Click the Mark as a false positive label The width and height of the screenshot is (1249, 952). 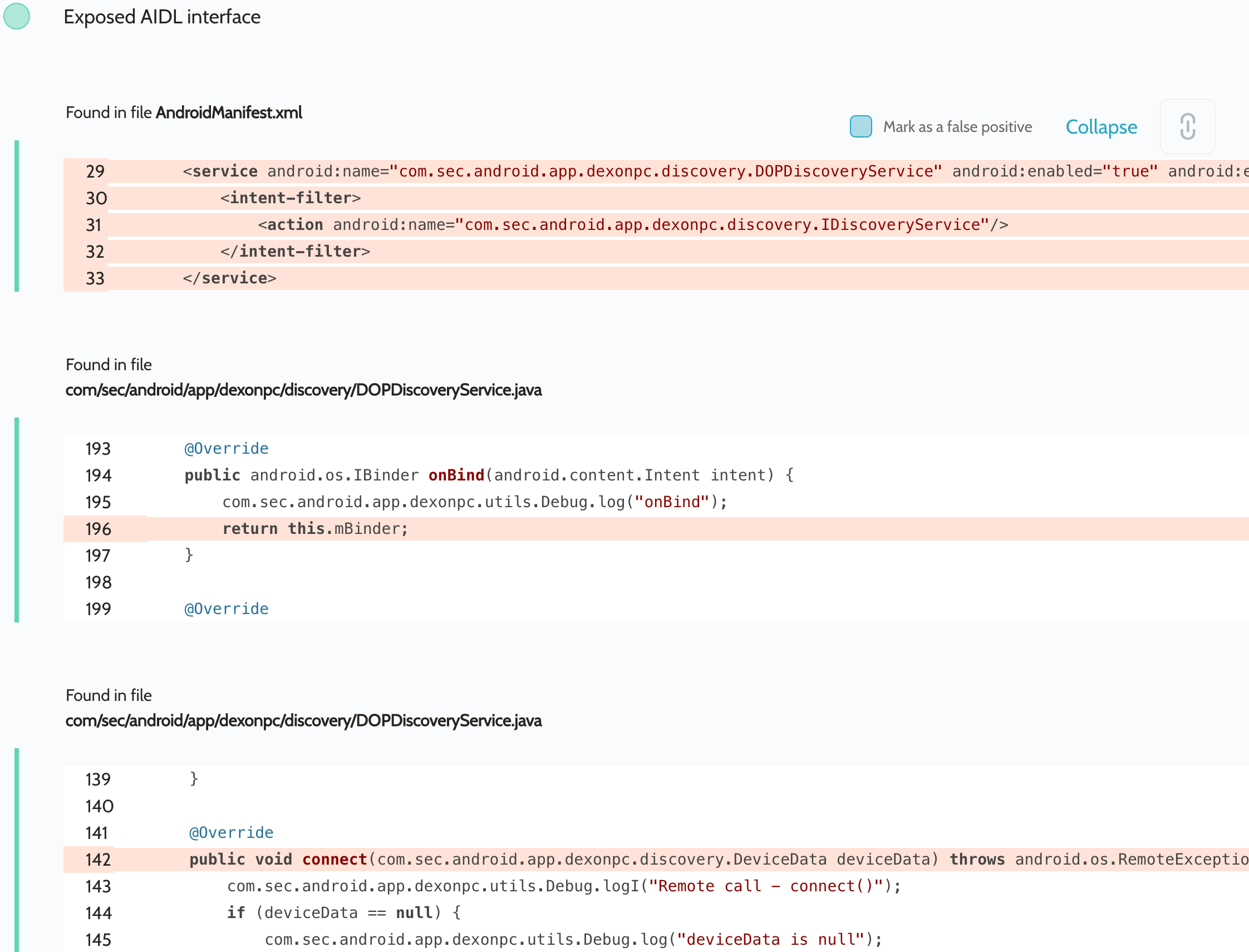click(x=957, y=127)
